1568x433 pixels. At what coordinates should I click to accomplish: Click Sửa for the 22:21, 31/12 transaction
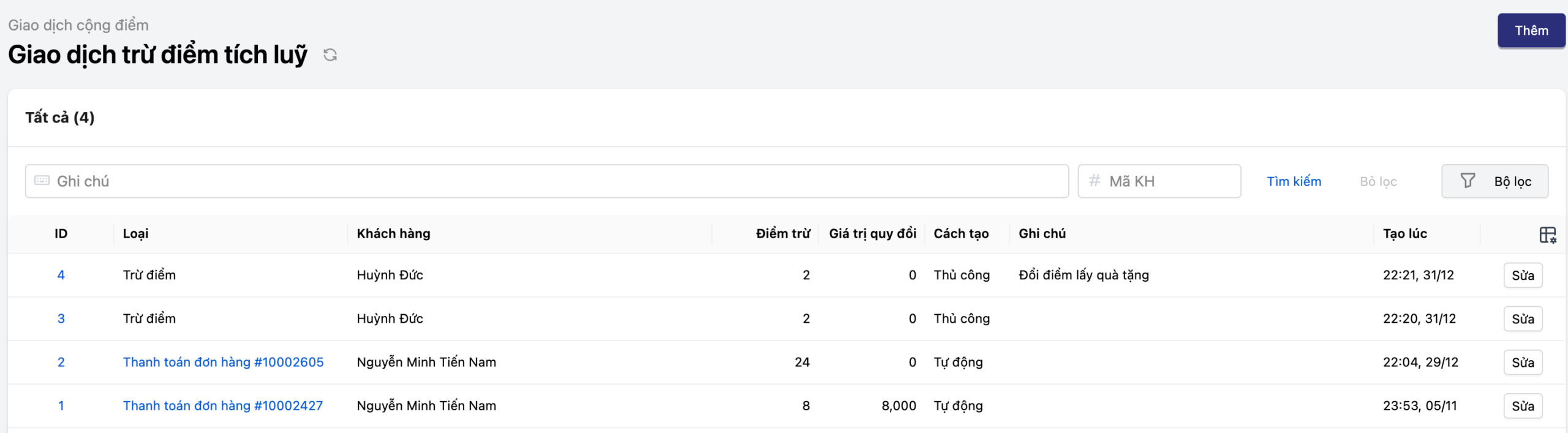pyautogui.click(x=1522, y=275)
